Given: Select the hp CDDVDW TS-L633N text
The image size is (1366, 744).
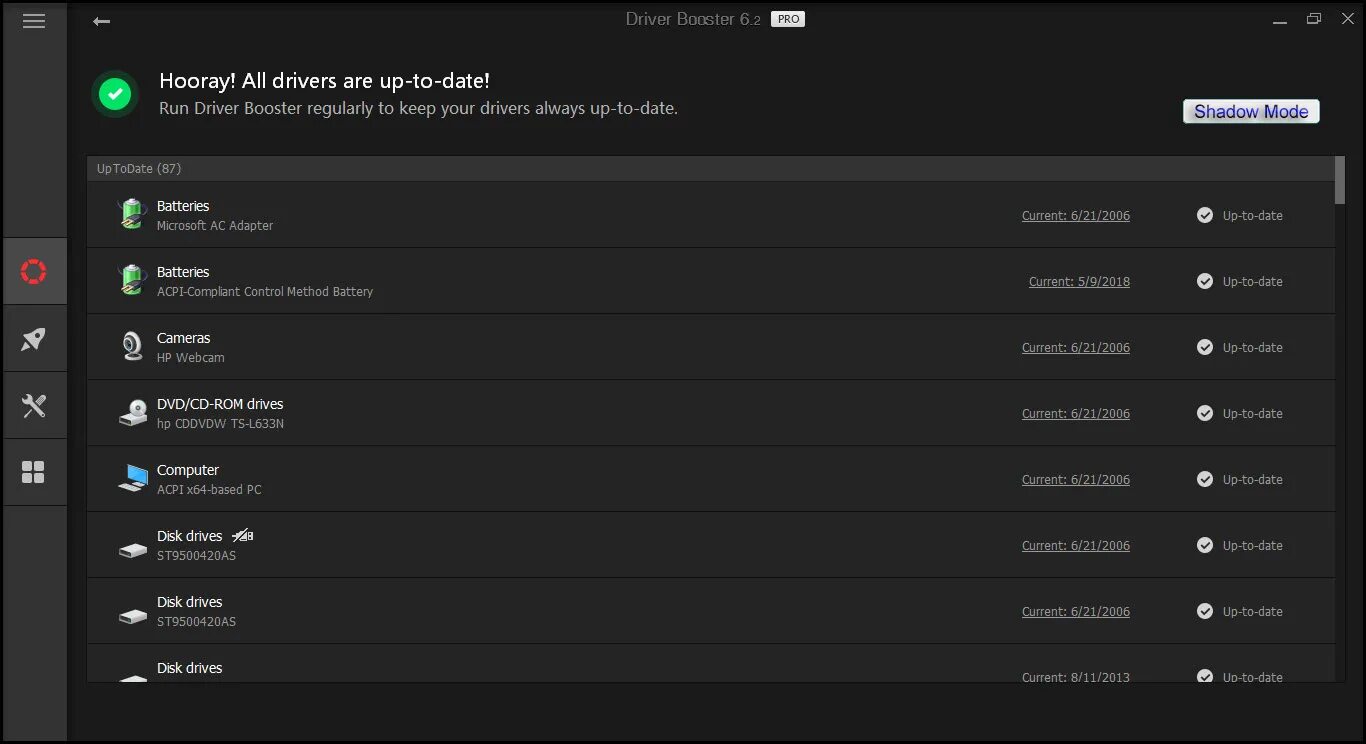Looking at the screenshot, I should click(221, 424).
